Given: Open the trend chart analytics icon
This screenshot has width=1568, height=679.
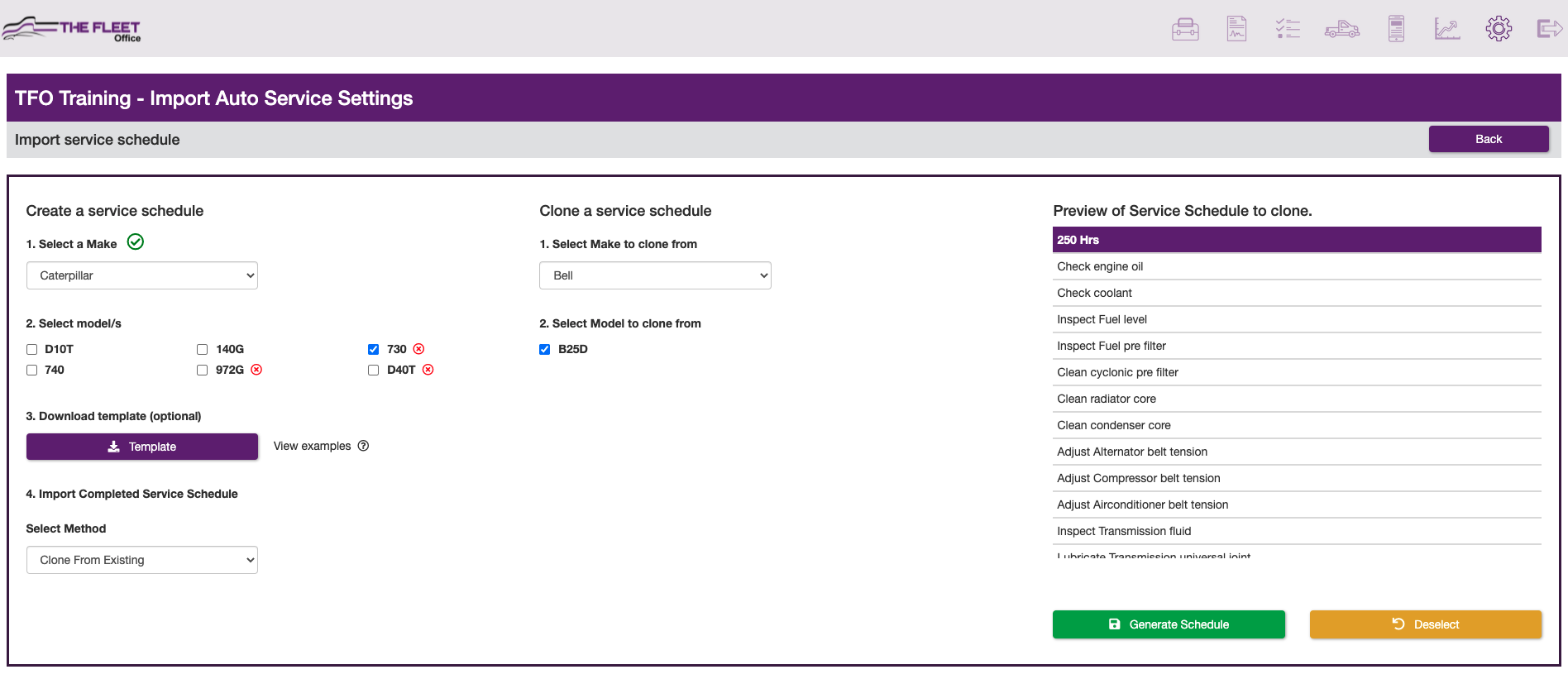Looking at the screenshot, I should [x=1447, y=29].
